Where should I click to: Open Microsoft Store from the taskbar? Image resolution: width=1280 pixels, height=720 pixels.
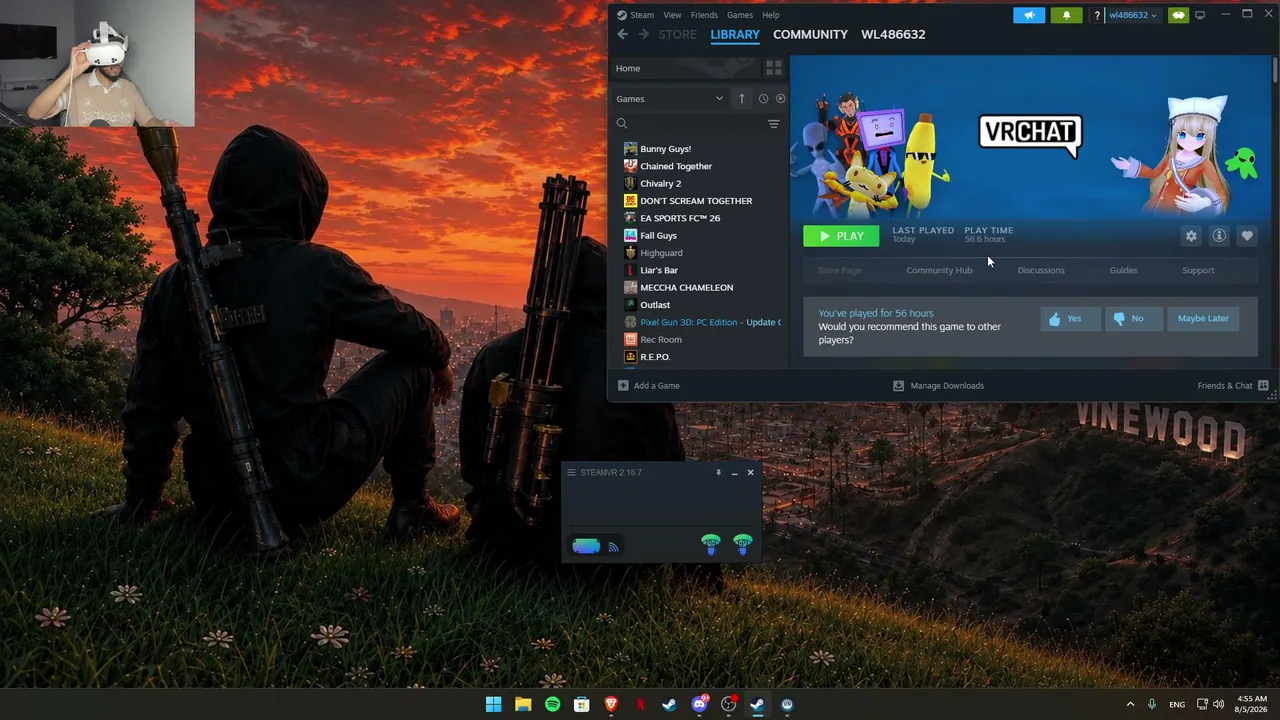pos(581,705)
